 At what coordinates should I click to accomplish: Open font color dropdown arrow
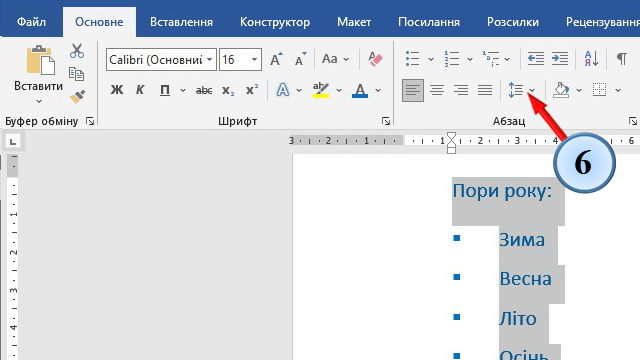378,90
